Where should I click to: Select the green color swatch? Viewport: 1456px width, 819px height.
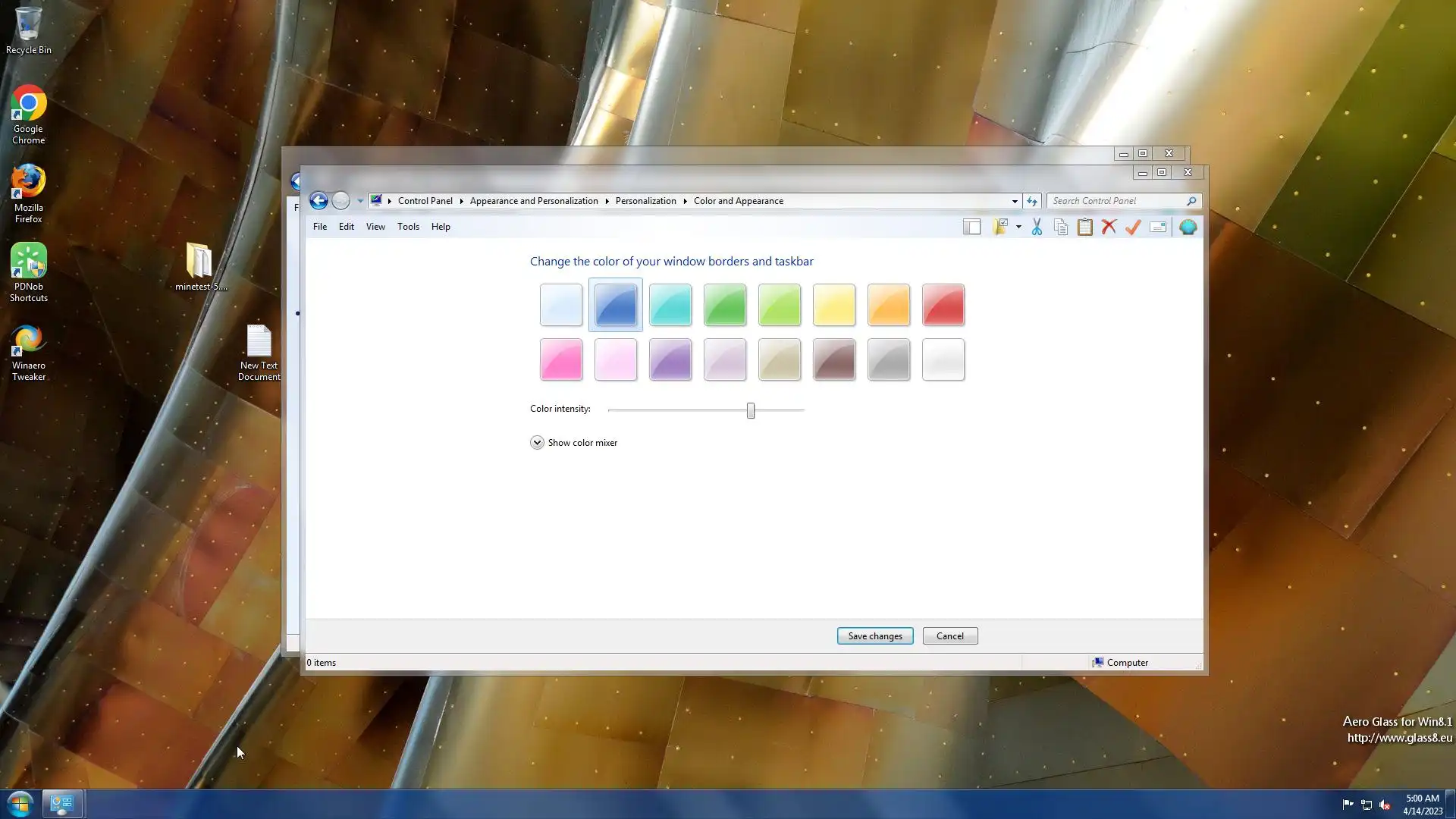725,305
